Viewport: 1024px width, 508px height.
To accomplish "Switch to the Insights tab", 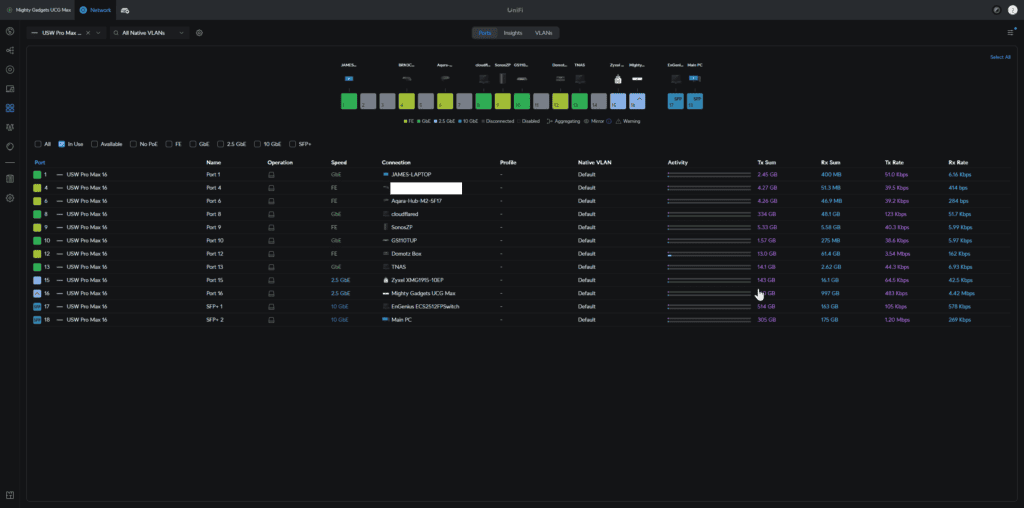I will tap(513, 33).
